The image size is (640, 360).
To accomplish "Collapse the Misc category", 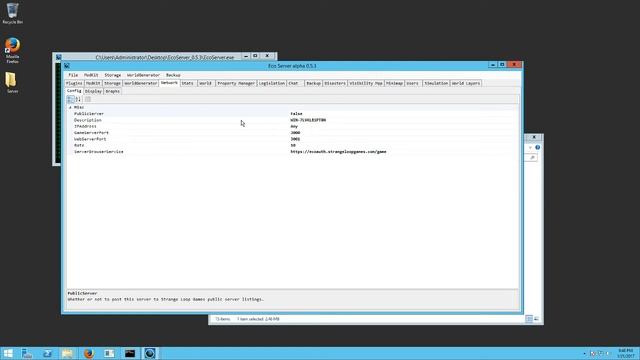I will point(70,107).
